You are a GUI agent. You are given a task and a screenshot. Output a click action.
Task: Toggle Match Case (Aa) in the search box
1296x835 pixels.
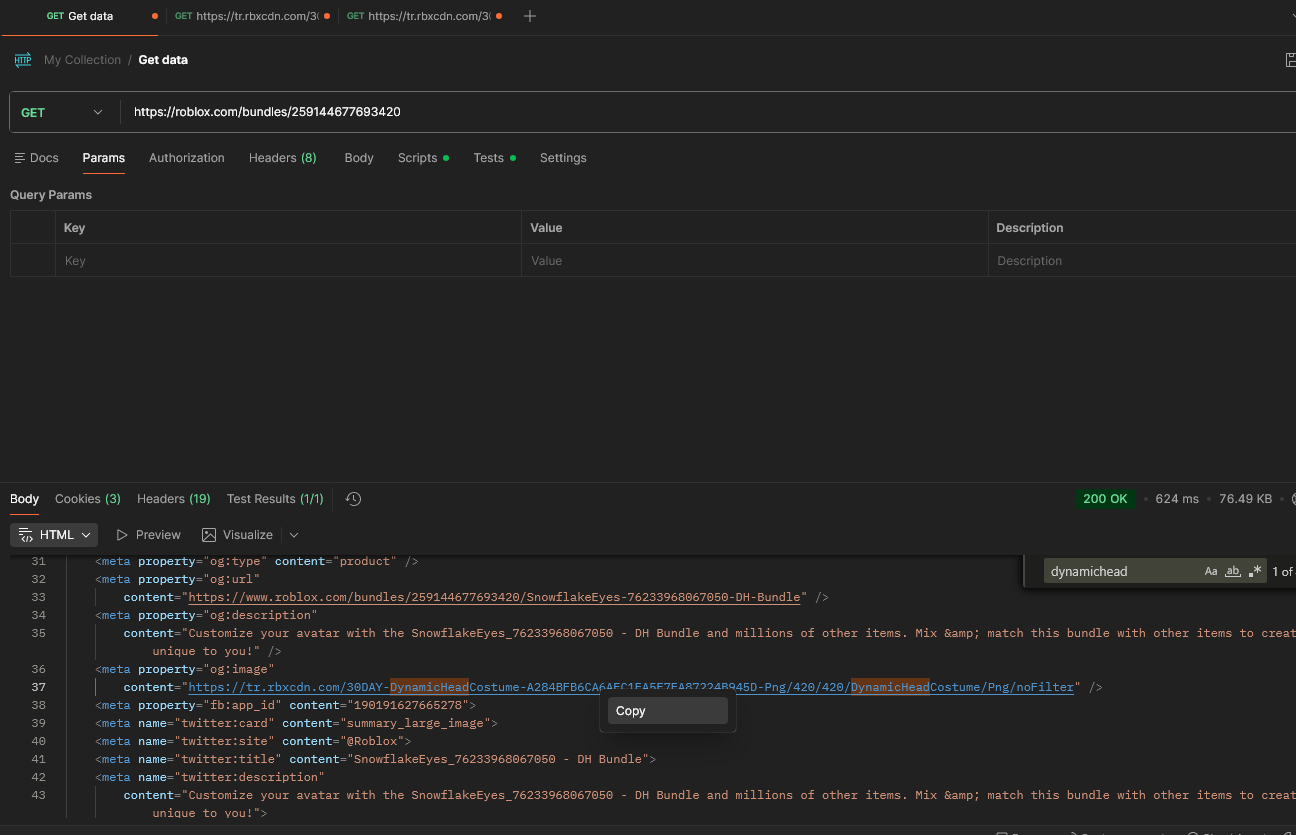(x=1211, y=572)
